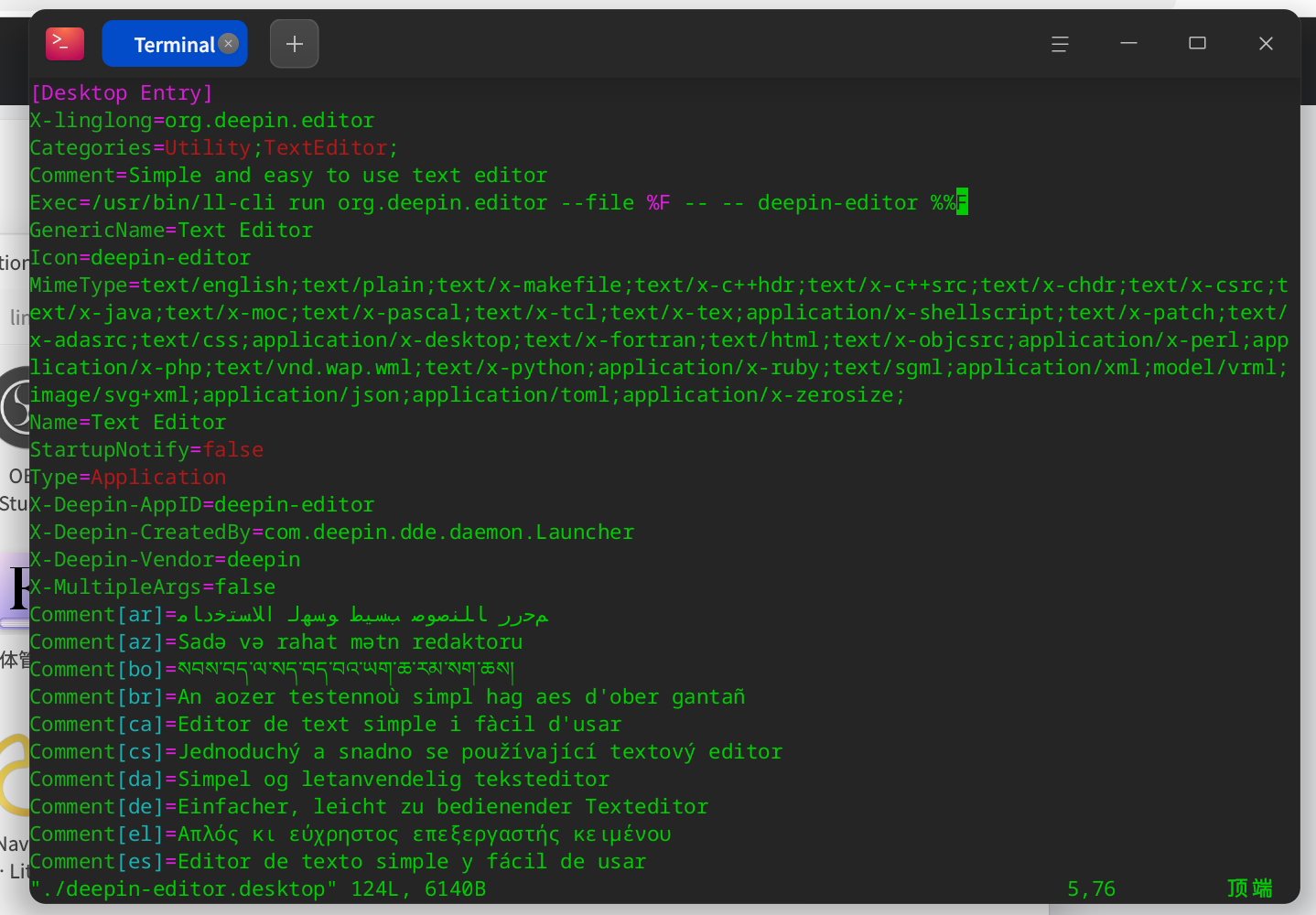Click the 'Utility' value in Categories
1316x915 pixels.
(208, 148)
